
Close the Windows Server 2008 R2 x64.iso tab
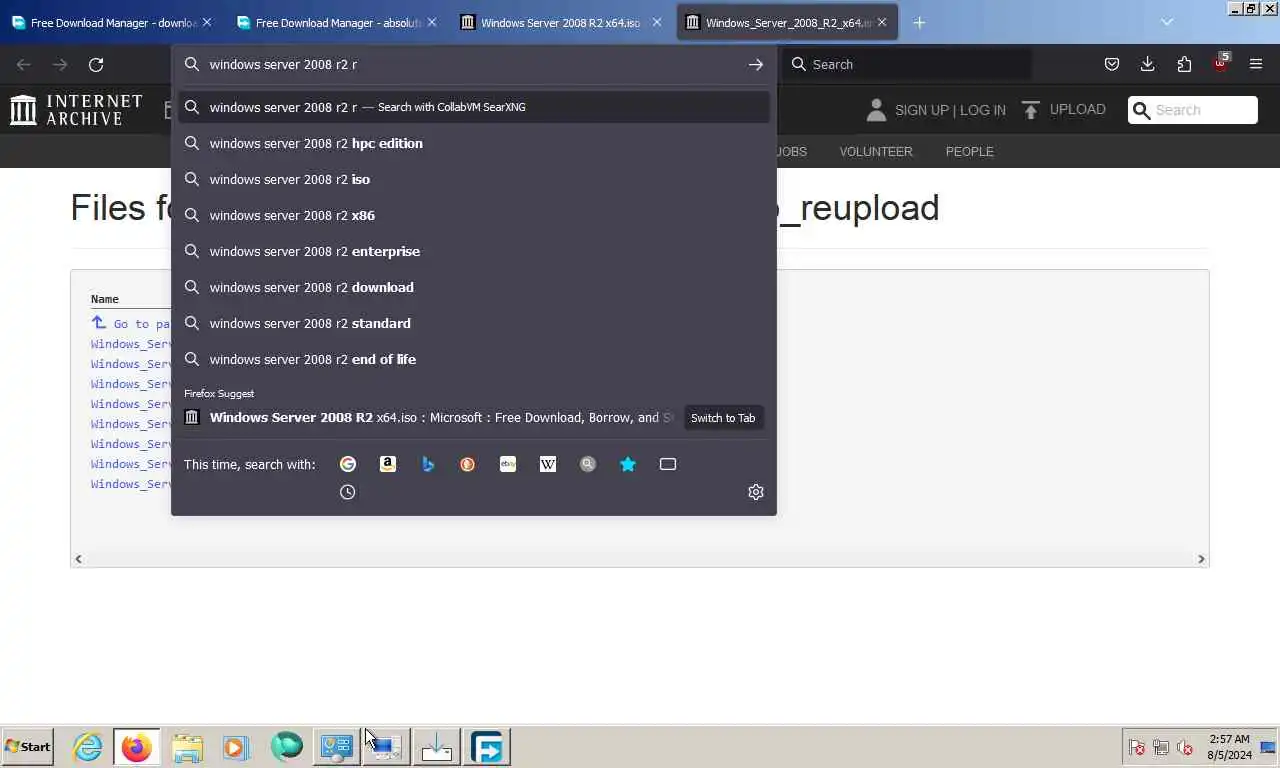coord(657,22)
